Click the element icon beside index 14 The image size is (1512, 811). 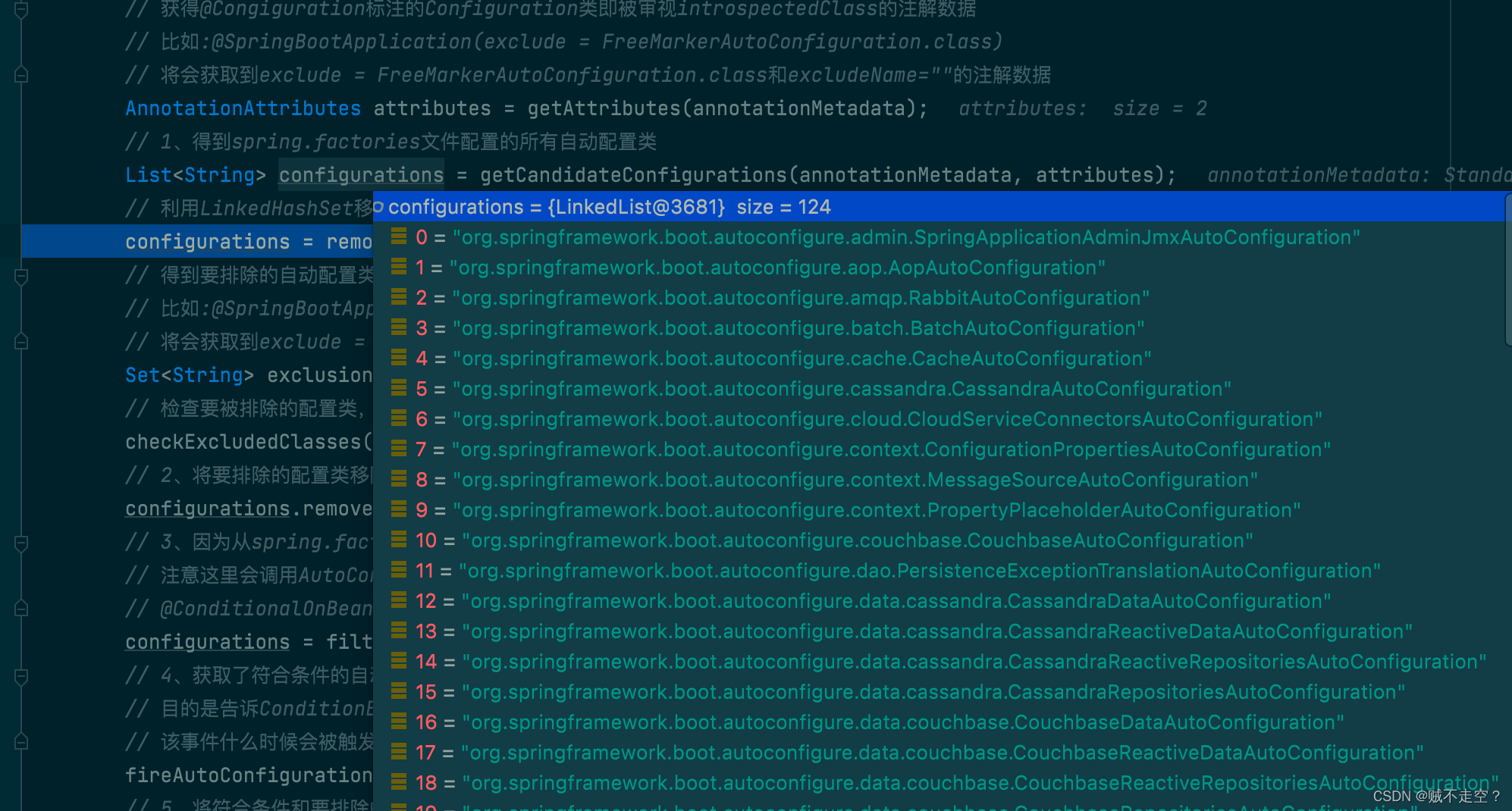pos(399,661)
